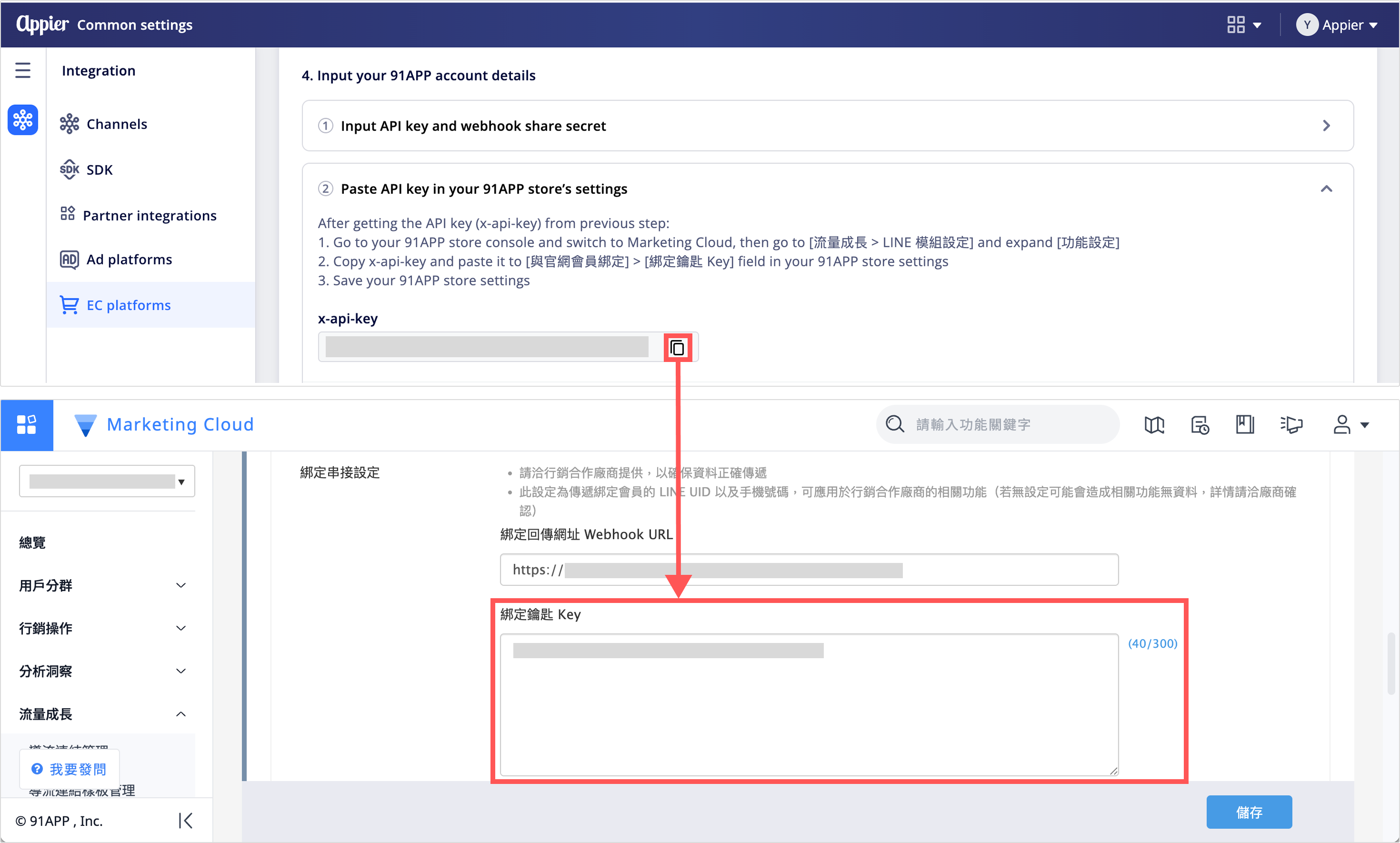Image resolution: width=1400 pixels, height=843 pixels.
Task: Collapse the 91APP sidebar with arrow icon
Action: 185,820
